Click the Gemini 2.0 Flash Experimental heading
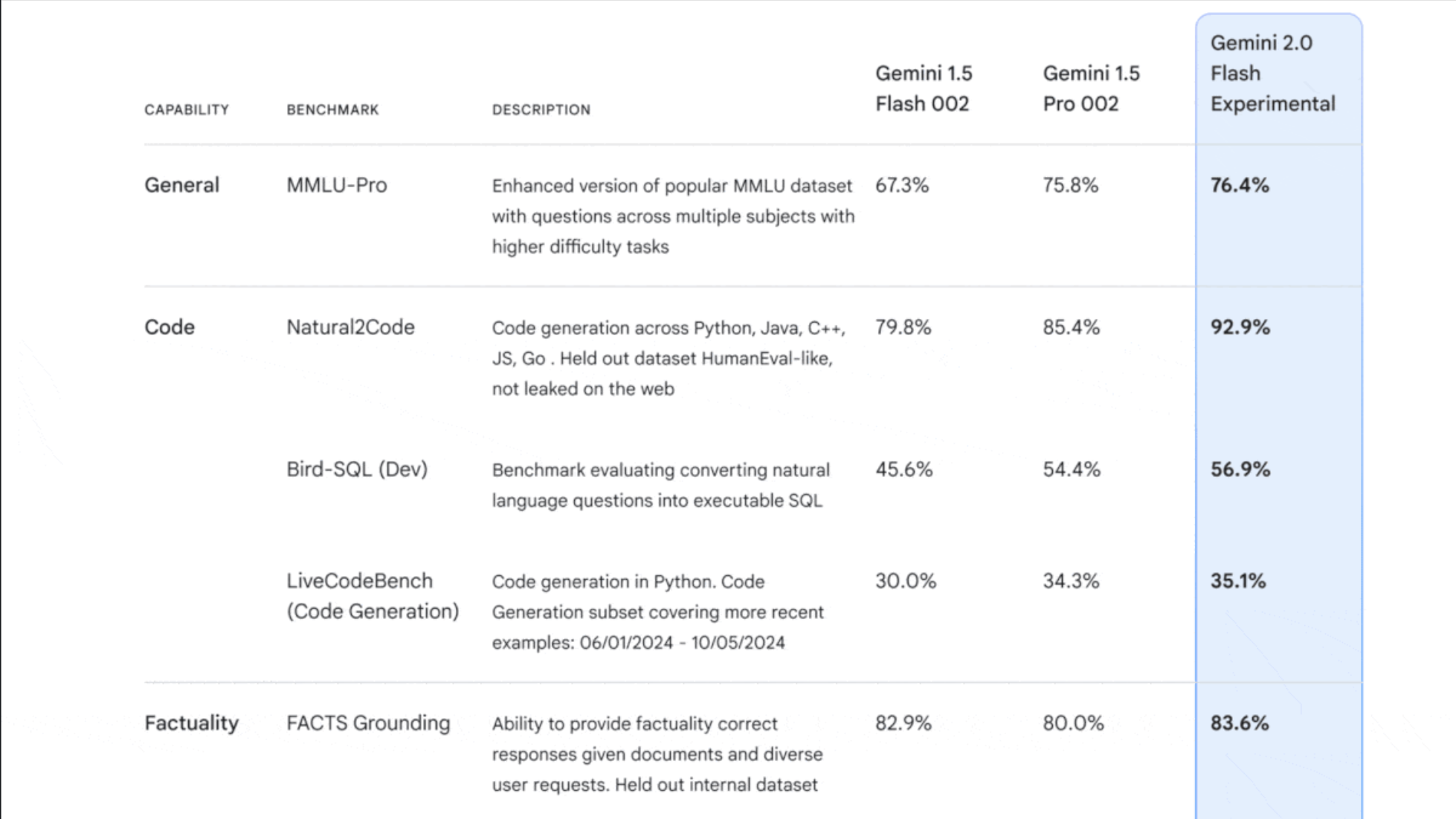This screenshot has width=1456, height=819. (x=1272, y=74)
